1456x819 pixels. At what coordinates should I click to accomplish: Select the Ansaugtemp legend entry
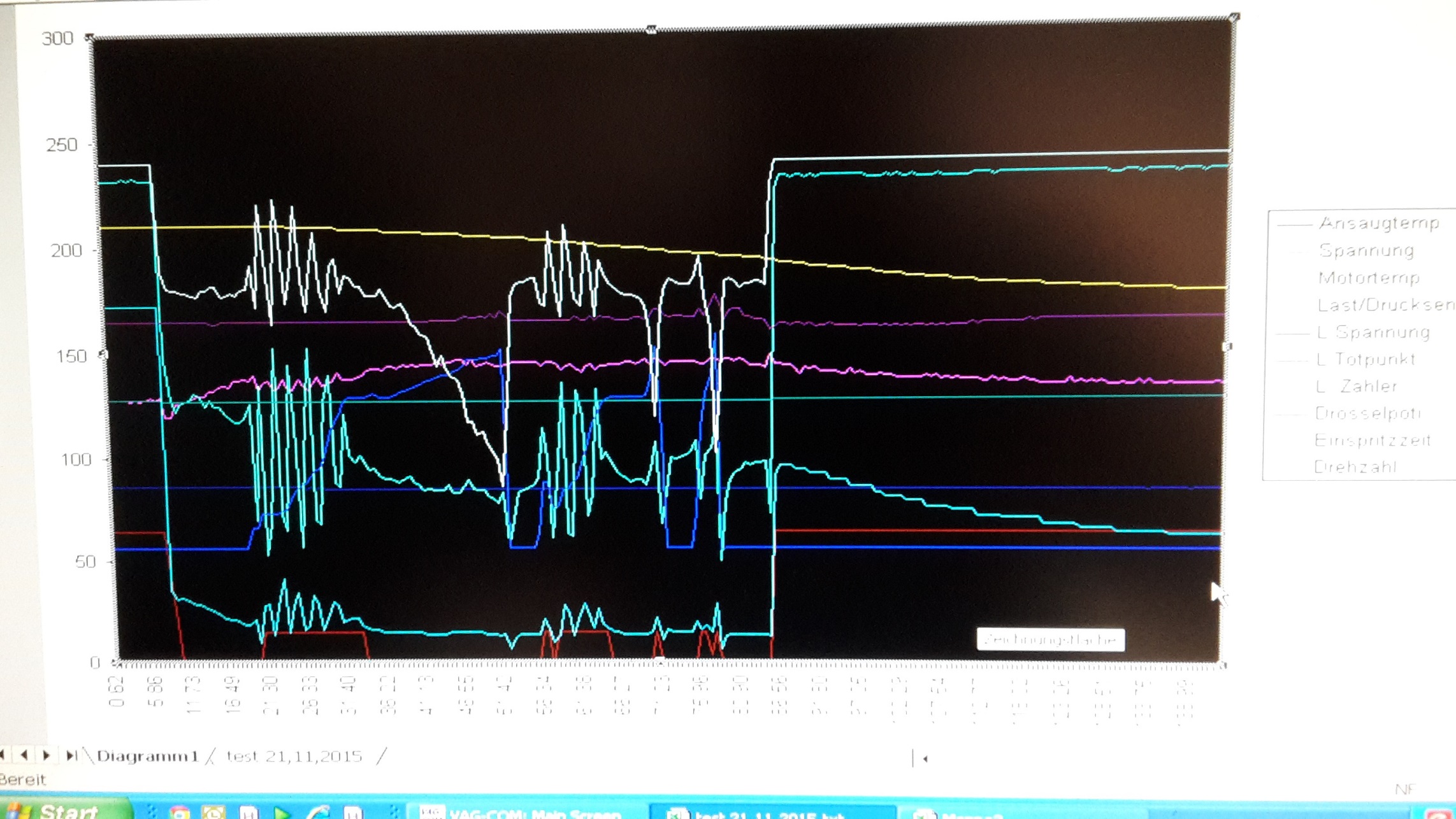click(1378, 224)
